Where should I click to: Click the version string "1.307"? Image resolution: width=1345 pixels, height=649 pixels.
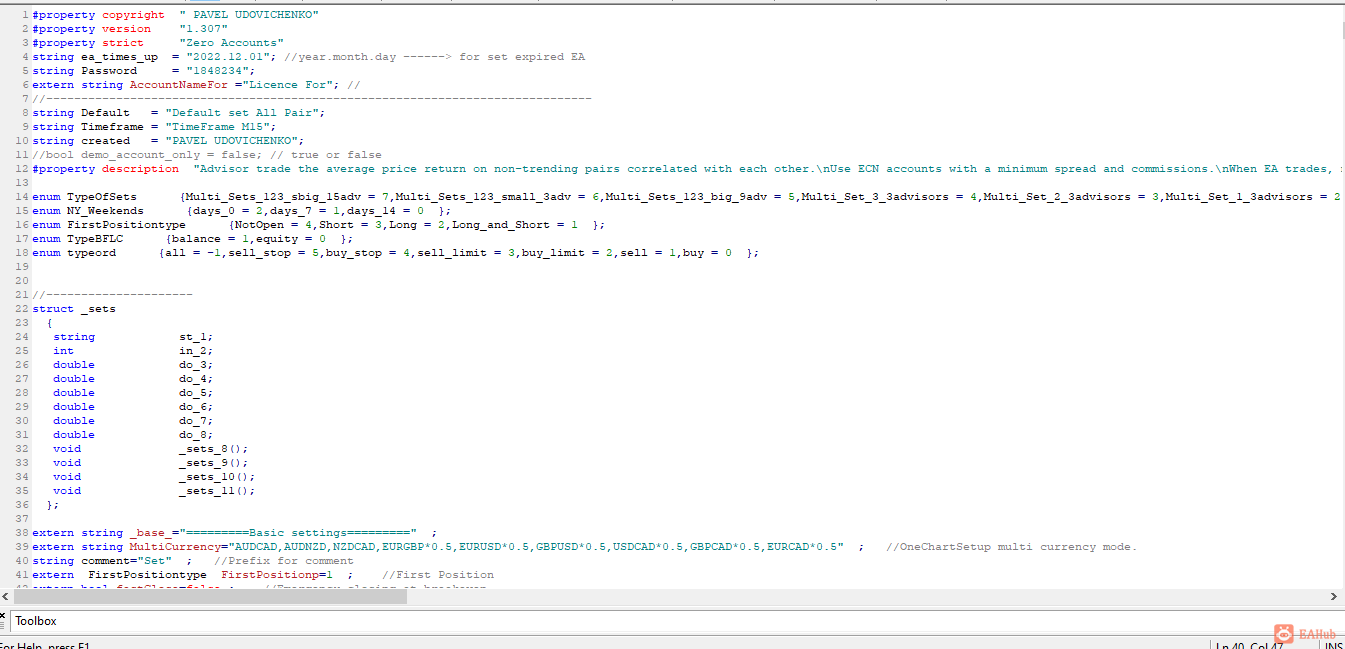pos(204,29)
